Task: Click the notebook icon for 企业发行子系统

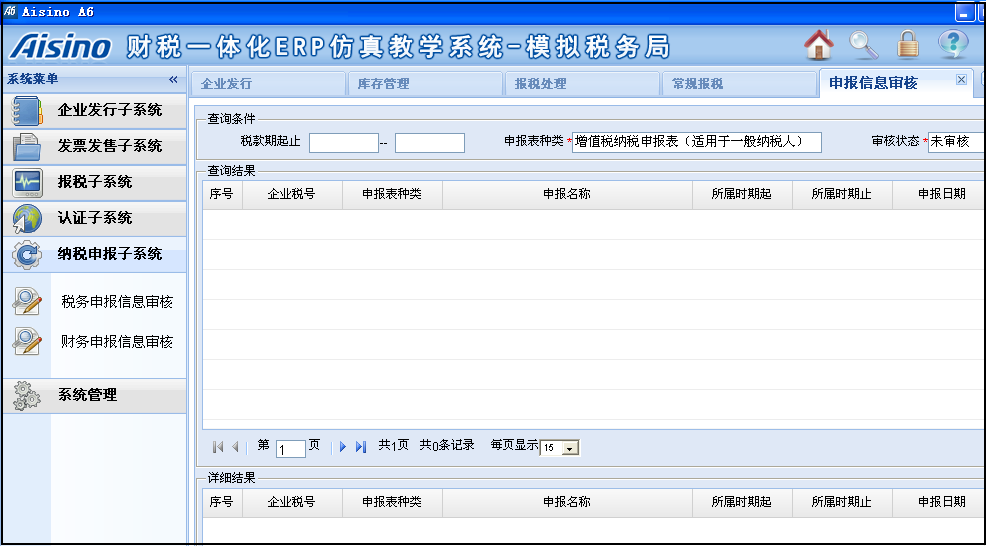Action: coord(27,111)
